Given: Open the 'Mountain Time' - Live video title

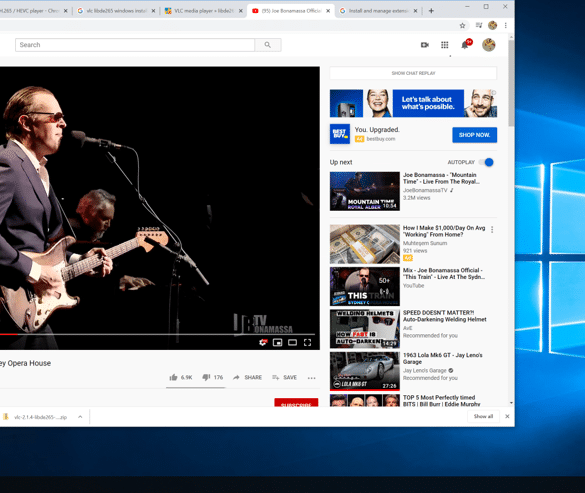Looking at the screenshot, I should (x=441, y=178).
